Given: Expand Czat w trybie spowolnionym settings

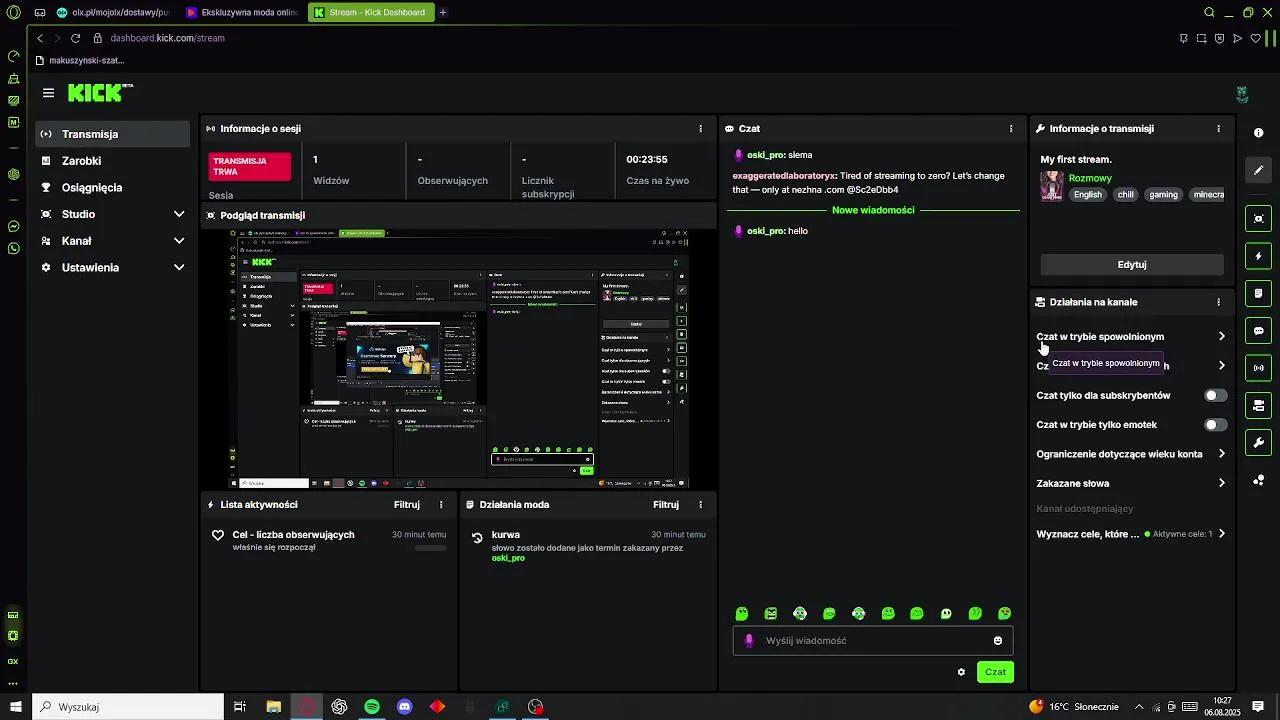Looking at the screenshot, I should click(1131, 337).
